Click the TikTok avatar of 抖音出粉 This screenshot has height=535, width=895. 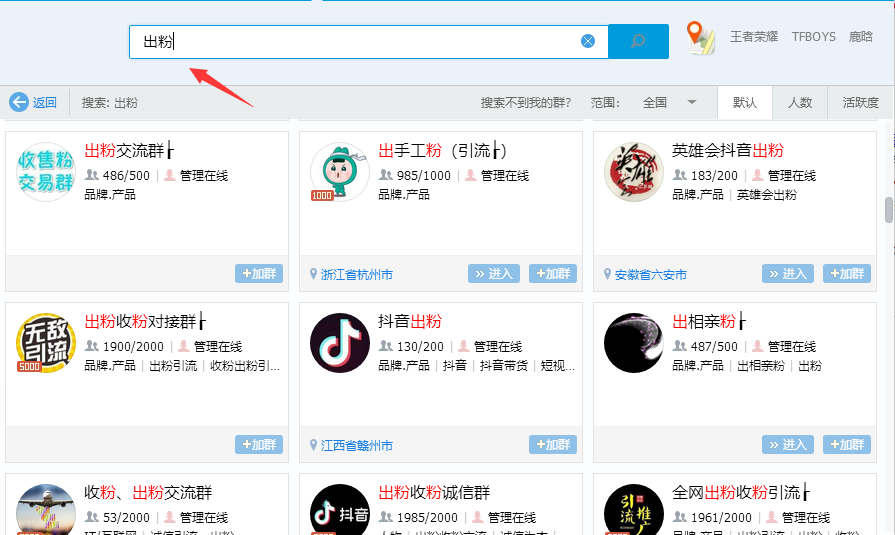(340, 343)
